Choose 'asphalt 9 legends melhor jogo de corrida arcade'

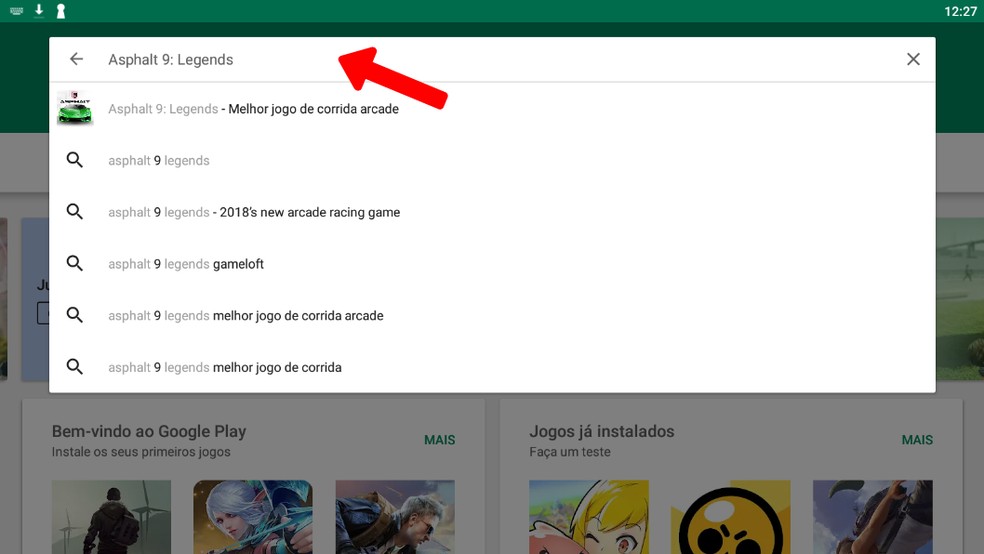(245, 316)
